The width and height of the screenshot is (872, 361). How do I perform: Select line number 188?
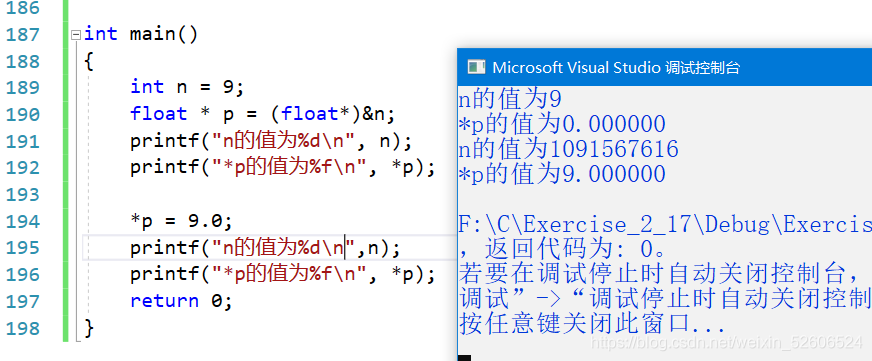pyautogui.click(x=22, y=61)
